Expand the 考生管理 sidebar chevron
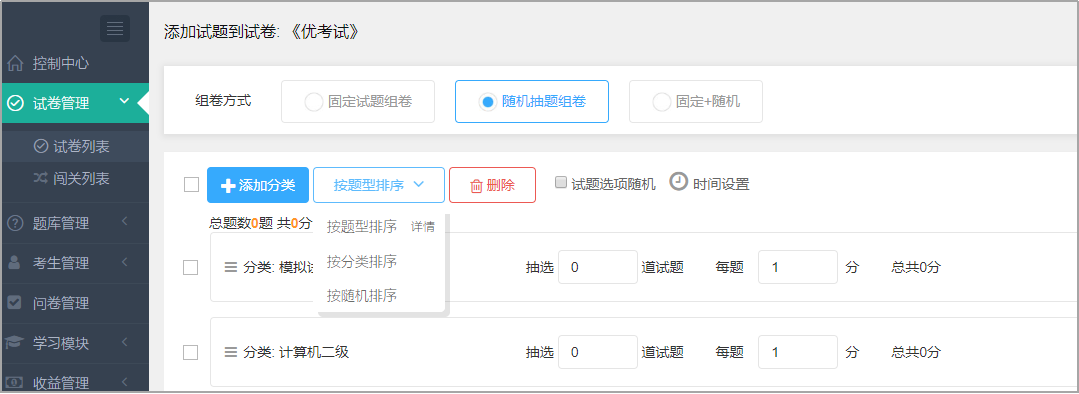 tap(125, 261)
